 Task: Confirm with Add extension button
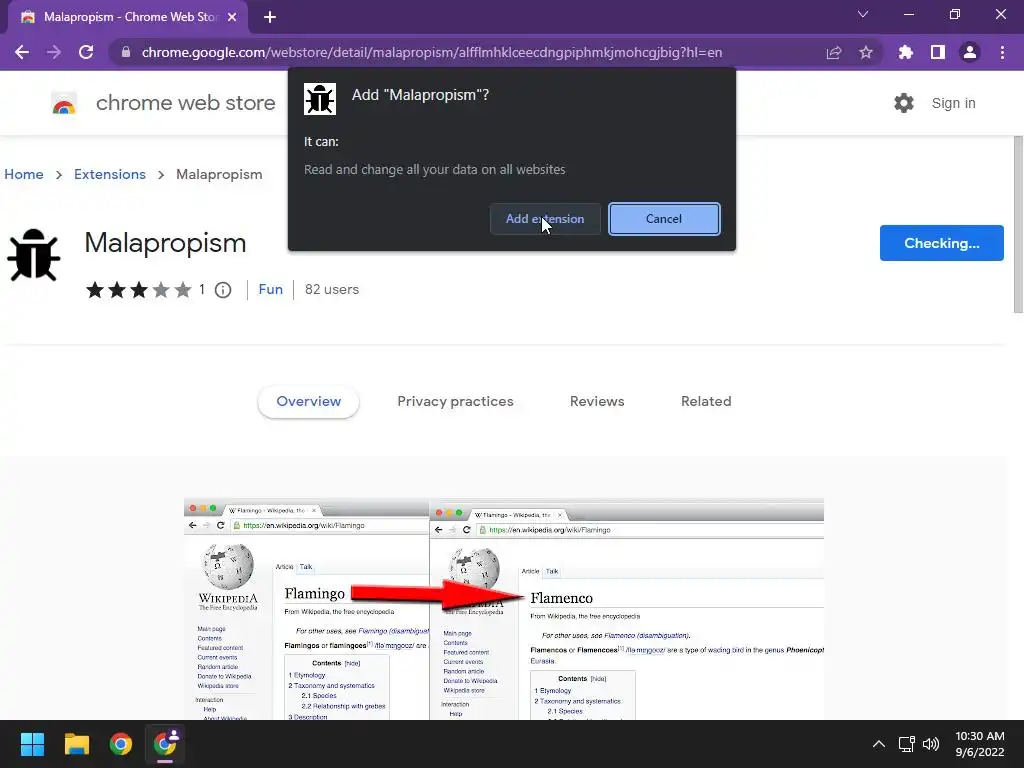coord(545,219)
